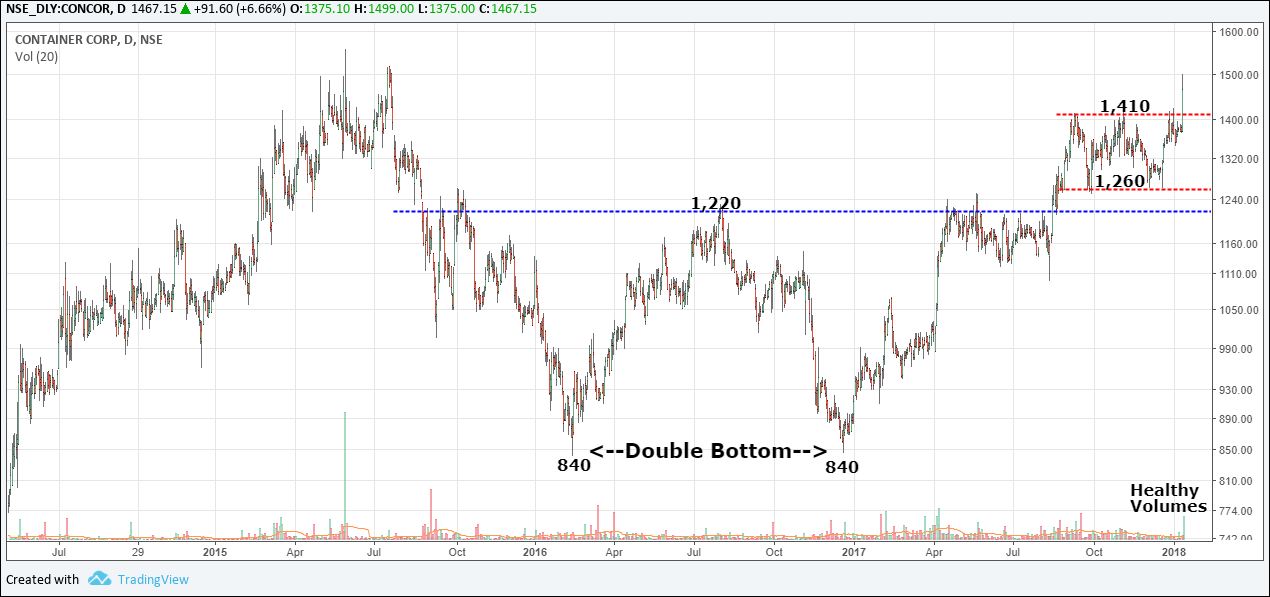Select the Double Bottom text annotation
The width and height of the screenshot is (1270, 597).
pyautogui.click(x=707, y=451)
